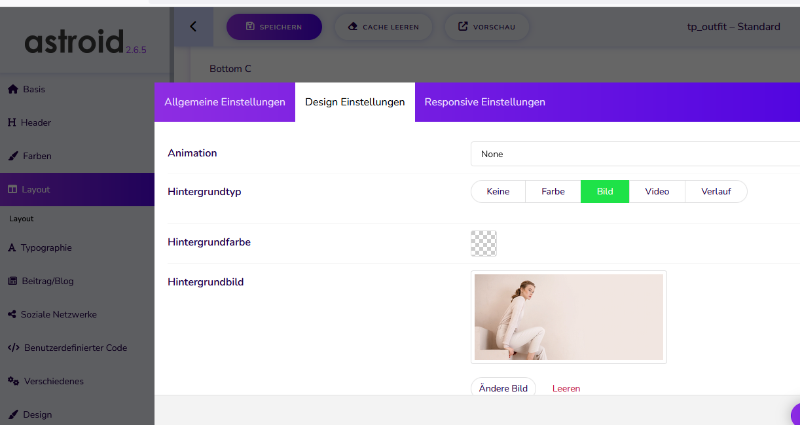Select Keine background type
This screenshot has height=425, width=800.
pyautogui.click(x=498, y=191)
